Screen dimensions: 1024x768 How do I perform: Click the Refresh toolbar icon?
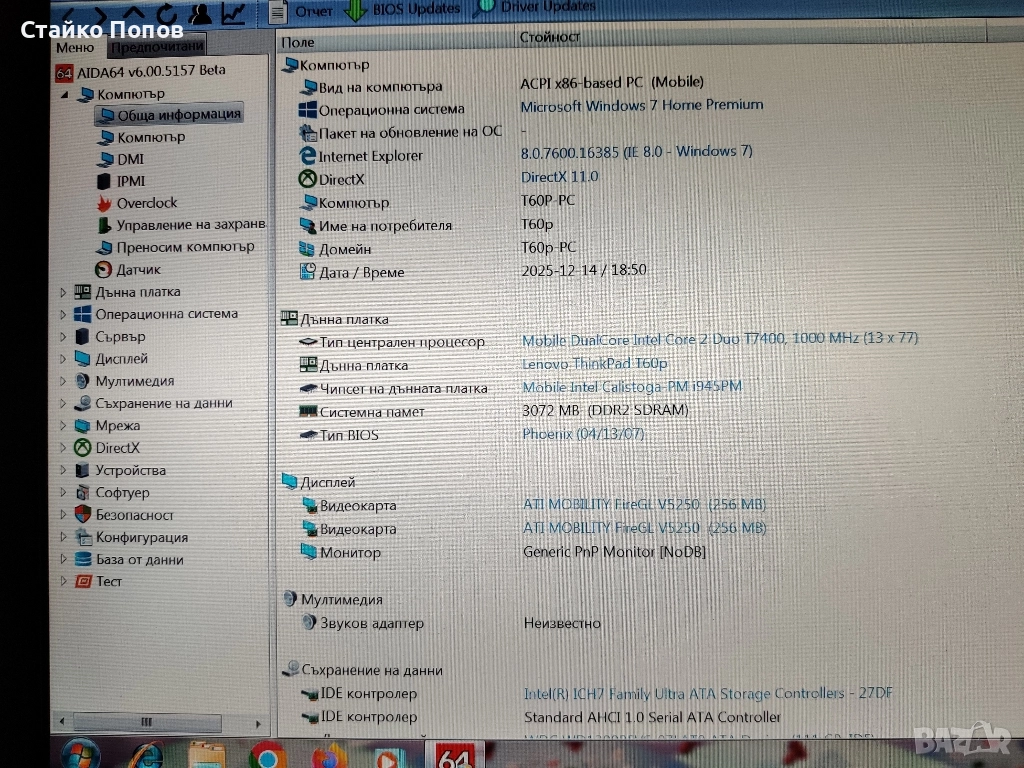[167, 13]
